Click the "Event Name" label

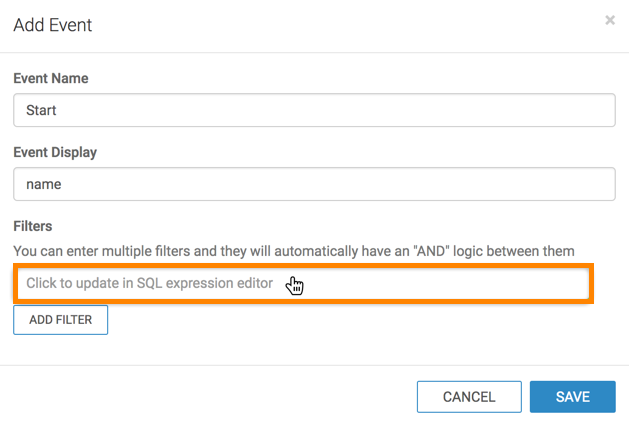coord(50,78)
